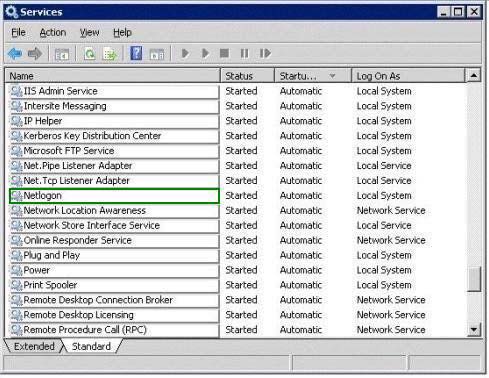Close the Services window
The image size is (489, 378).
point(474,12)
